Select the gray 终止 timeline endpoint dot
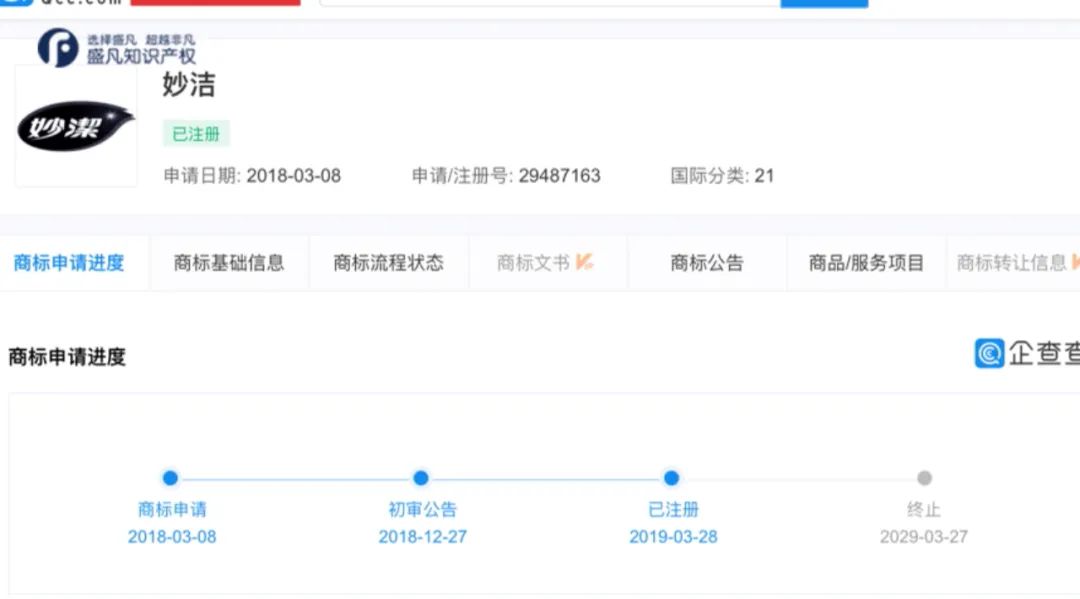The width and height of the screenshot is (1080, 599). (922, 479)
